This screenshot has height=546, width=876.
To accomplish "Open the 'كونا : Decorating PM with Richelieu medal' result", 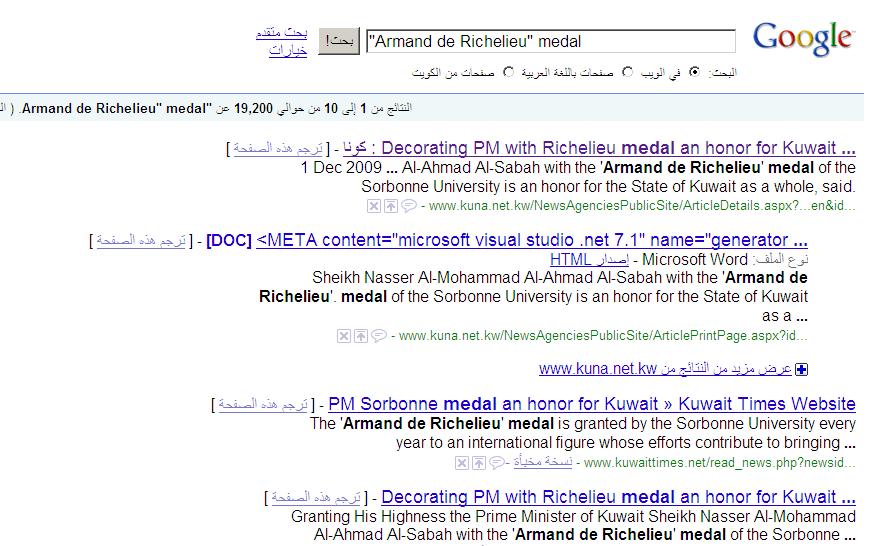I will point(599,148).
